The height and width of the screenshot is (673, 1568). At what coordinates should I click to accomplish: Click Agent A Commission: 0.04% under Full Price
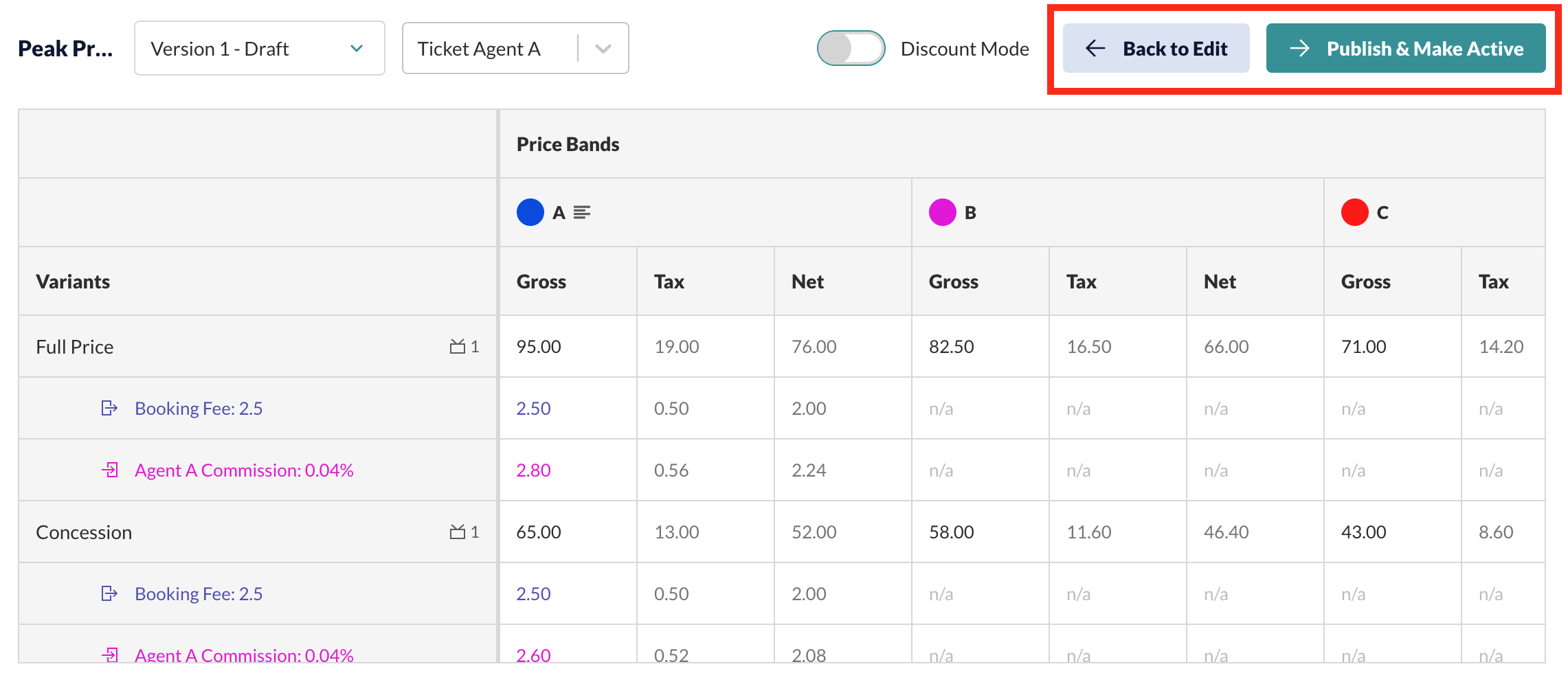click(x=244, y=470)
